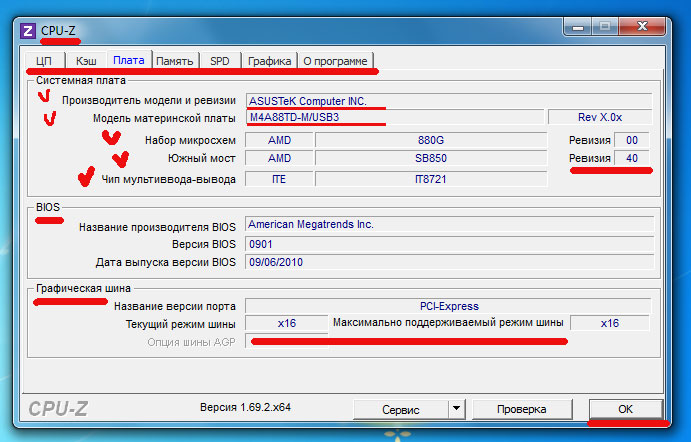Click the 880G chipset value
Screen dimensions: 691x442
(431, 140)
